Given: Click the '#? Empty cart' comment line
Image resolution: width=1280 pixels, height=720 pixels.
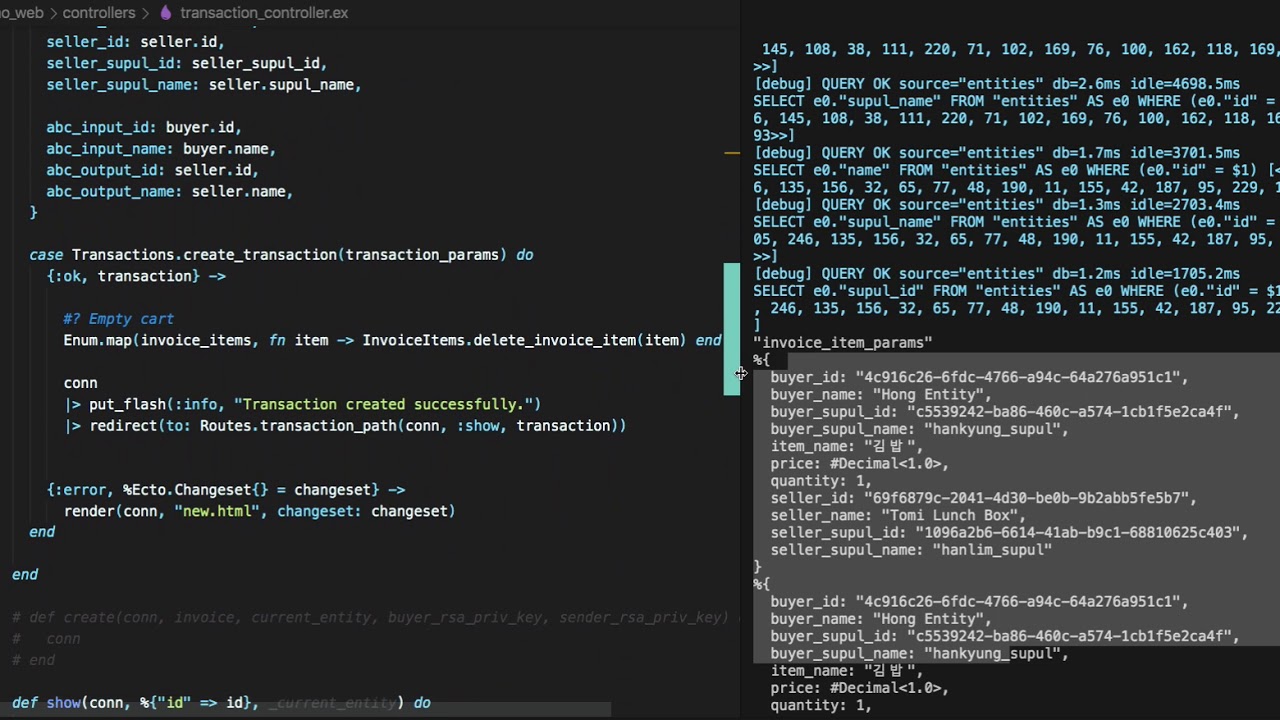Looking at the screenshot, I should point(118,319).
